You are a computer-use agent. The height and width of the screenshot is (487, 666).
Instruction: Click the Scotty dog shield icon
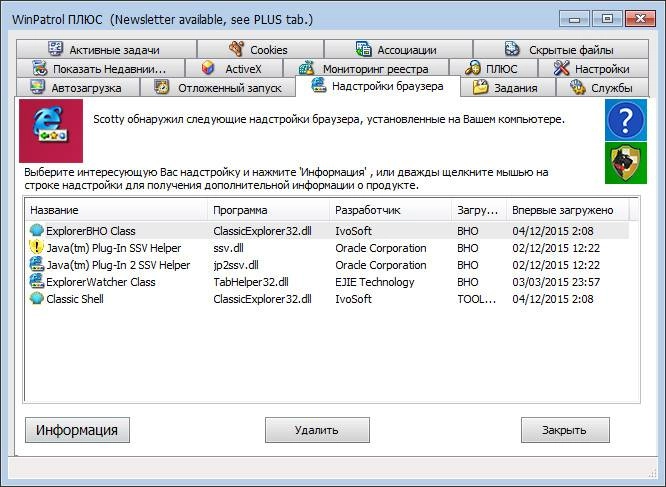626,163
